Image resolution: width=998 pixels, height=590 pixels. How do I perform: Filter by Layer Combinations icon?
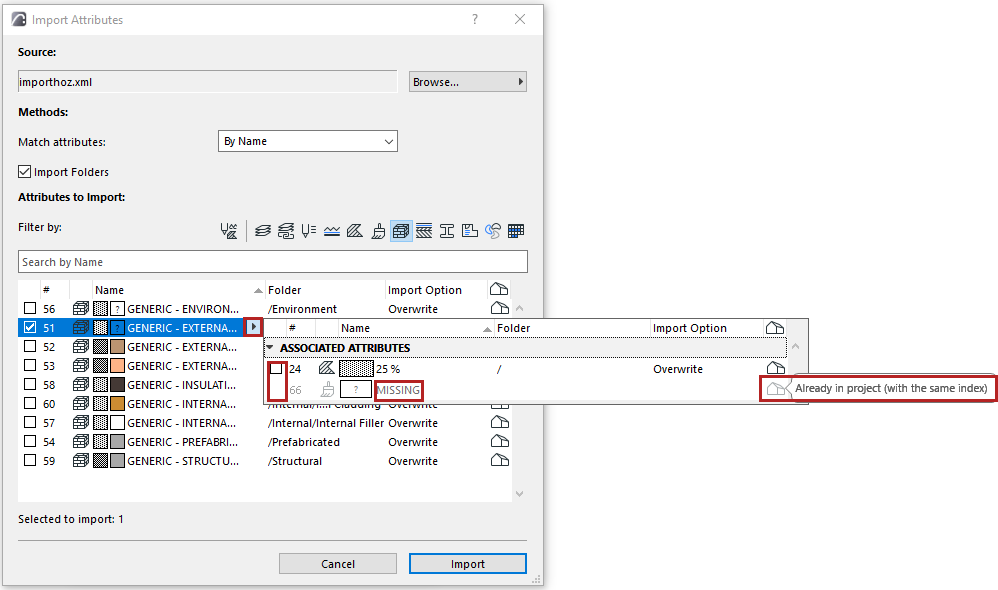(286, 231)
